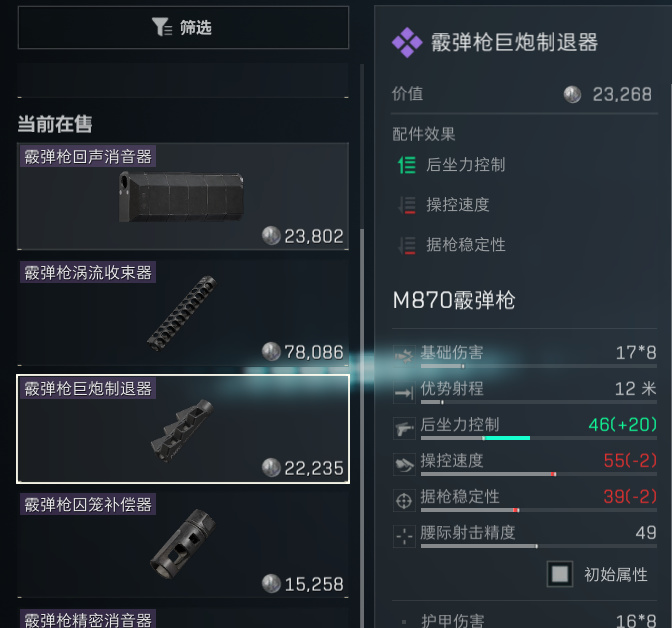Image resolution: width=672 pixels, height=628 pixels.
Task: Click the 腰际射击精度 stat icon
Action: 404,536
